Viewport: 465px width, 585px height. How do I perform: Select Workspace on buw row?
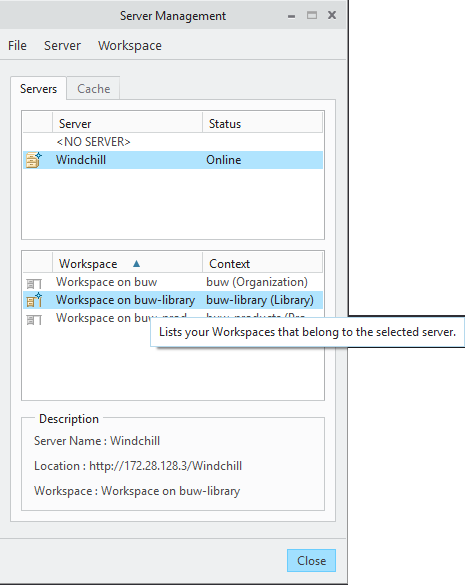(173, 282)
